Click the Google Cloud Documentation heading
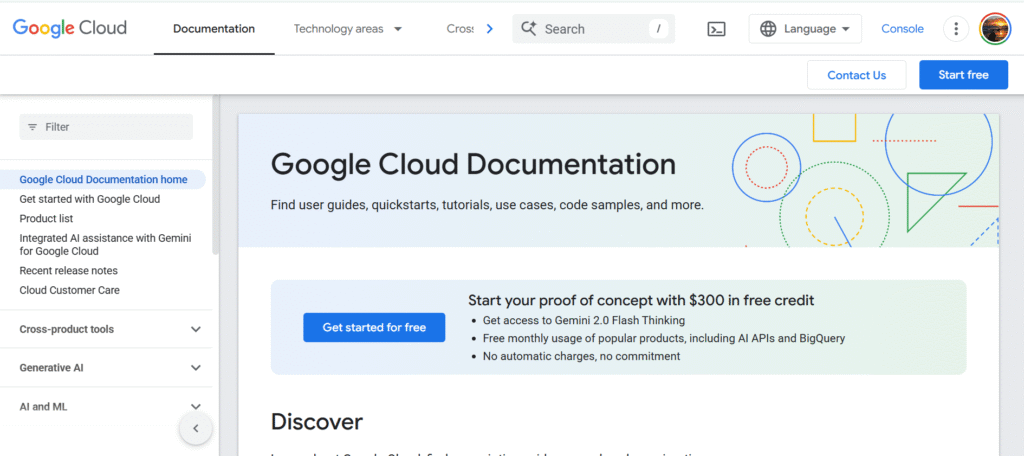Viewport: 1024px width, 456px height. click(x=473, y=164)
